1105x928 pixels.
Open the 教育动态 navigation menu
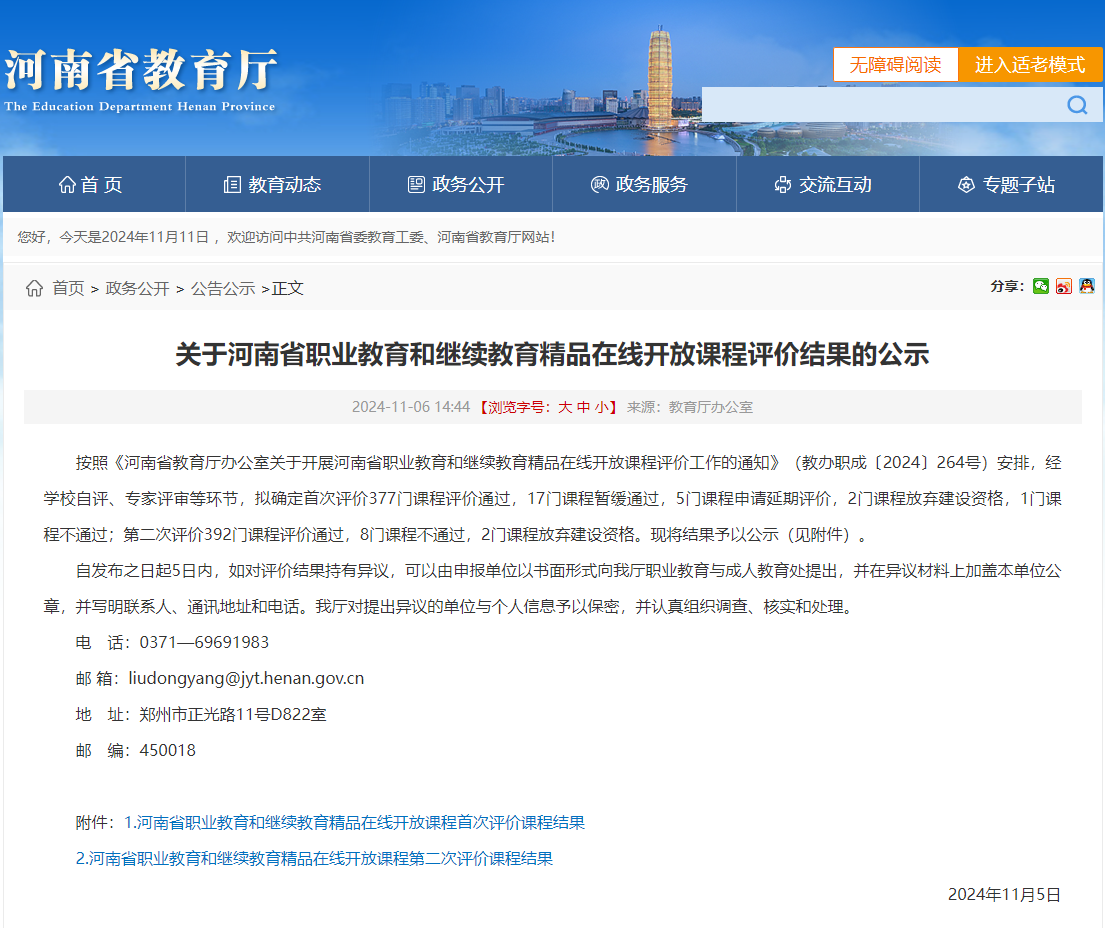[273, 184]
